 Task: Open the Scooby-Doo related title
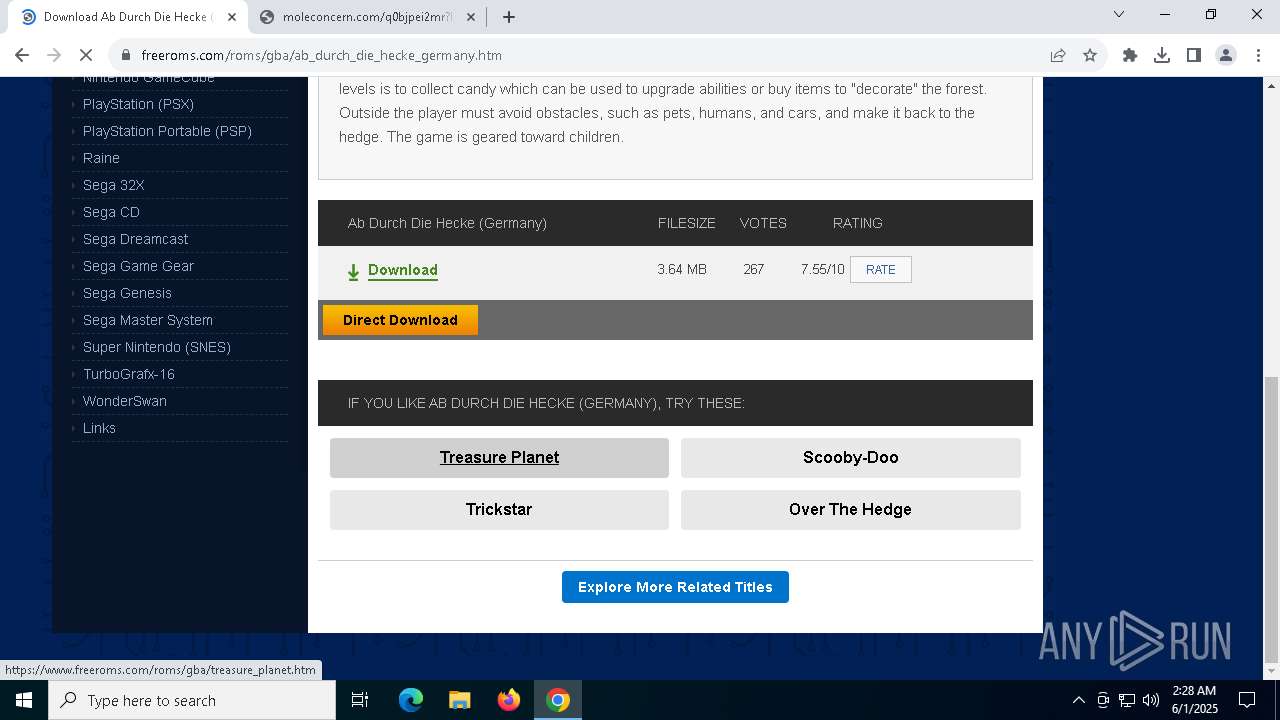(851, 458)
